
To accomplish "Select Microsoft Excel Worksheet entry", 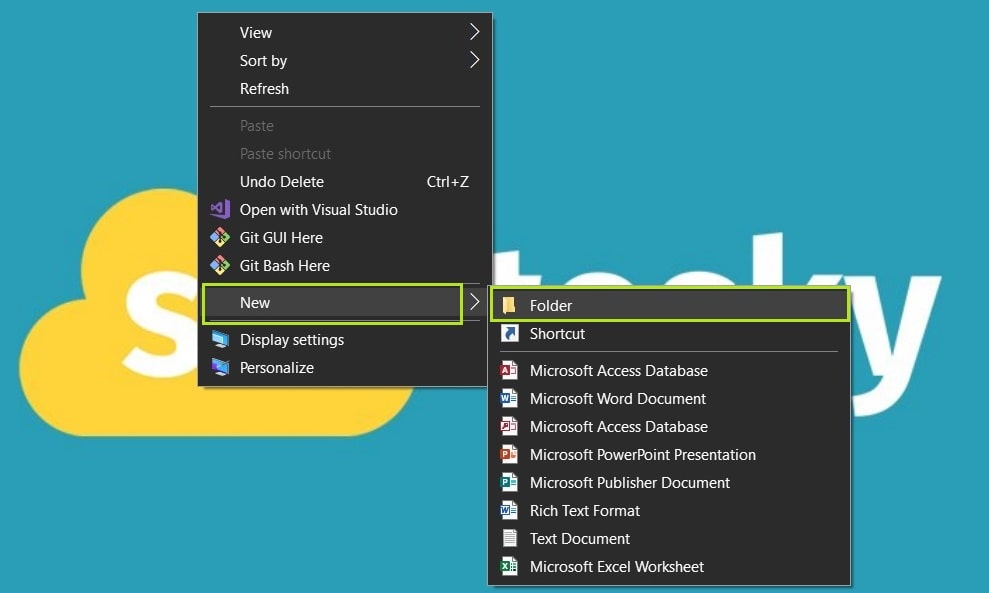I will click(669, 567).
